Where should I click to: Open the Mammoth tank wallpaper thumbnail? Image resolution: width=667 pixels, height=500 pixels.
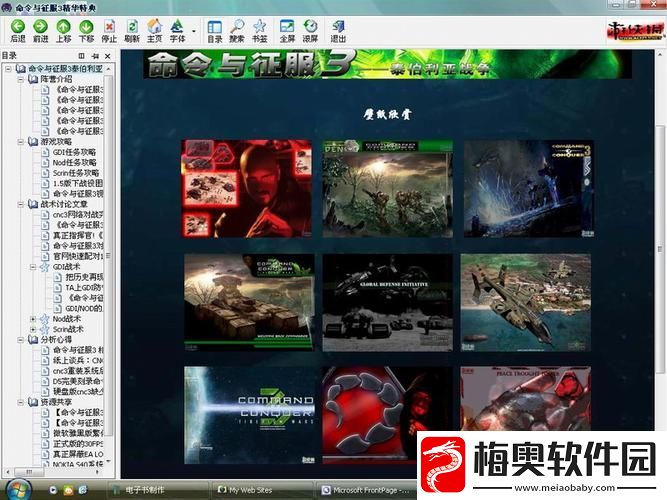249,303
